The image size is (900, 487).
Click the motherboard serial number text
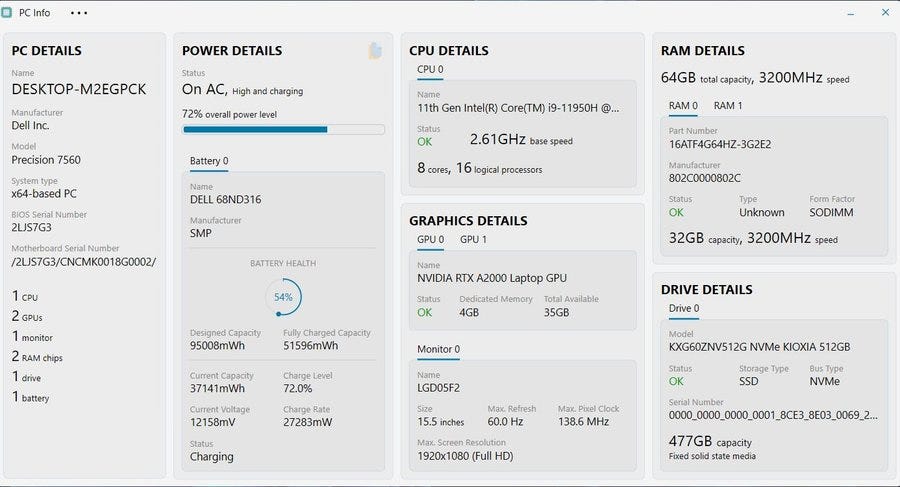click(84, 262)
